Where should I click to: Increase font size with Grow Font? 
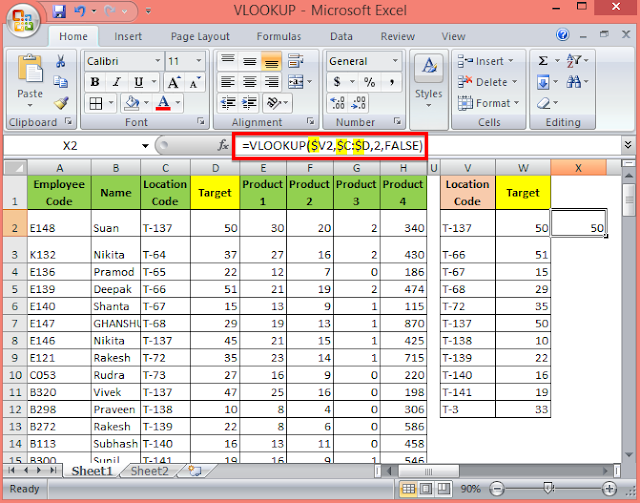(173, 82)
